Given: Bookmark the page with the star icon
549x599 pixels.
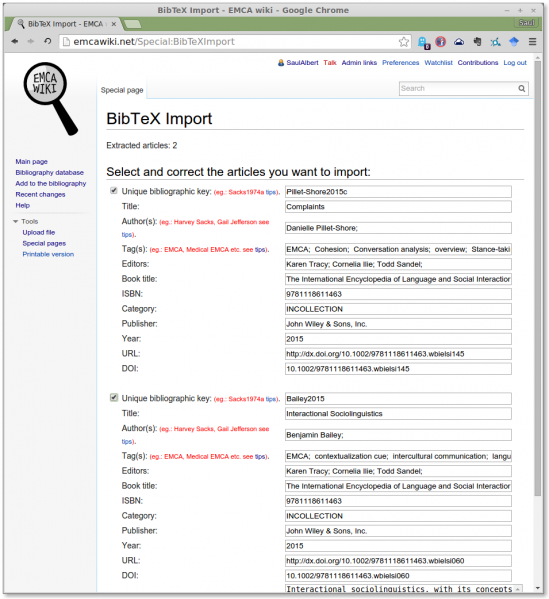Looking at the screenshot, I should [x=403, y=42].
